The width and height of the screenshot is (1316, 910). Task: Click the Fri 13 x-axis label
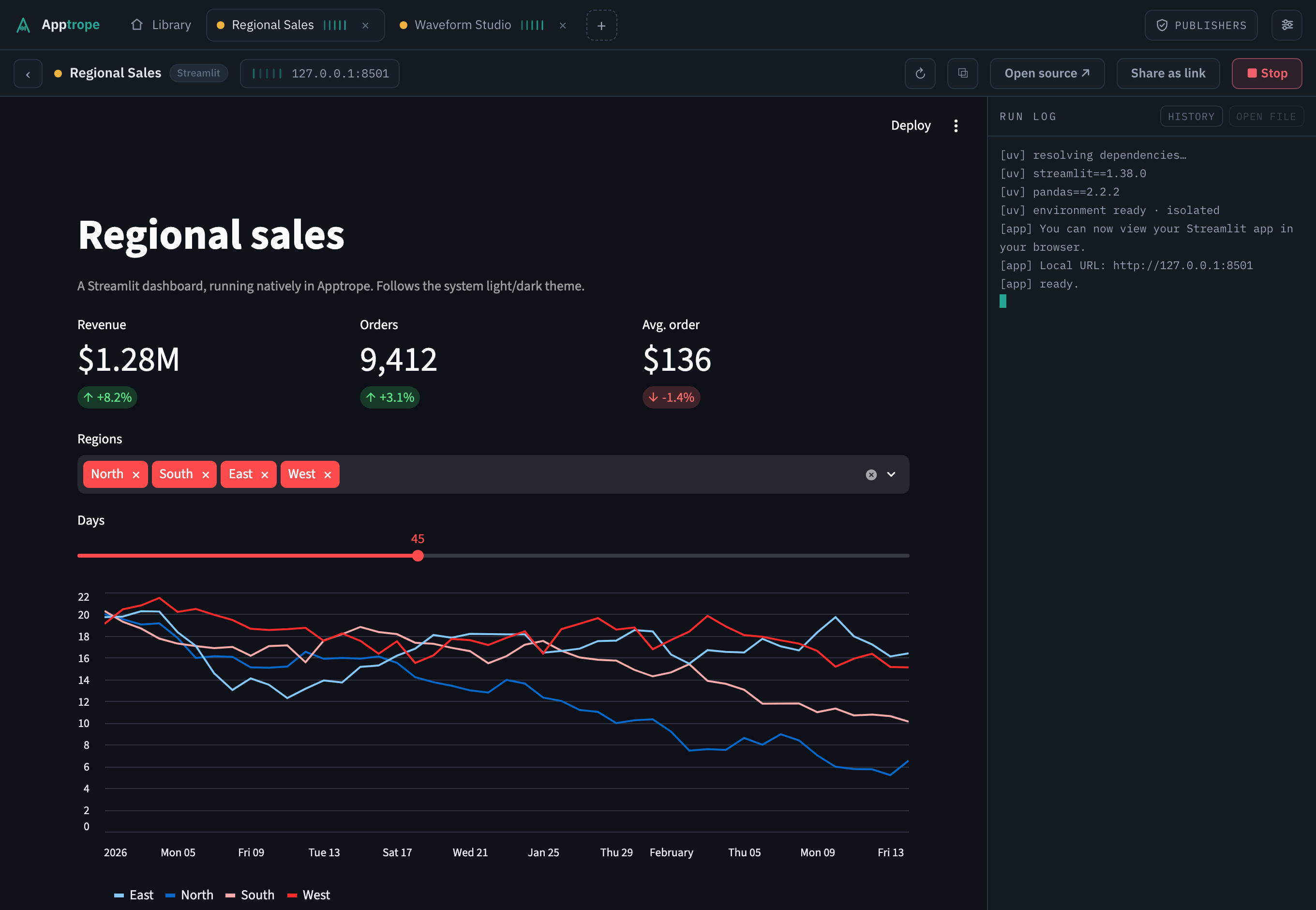pos(891,853)
